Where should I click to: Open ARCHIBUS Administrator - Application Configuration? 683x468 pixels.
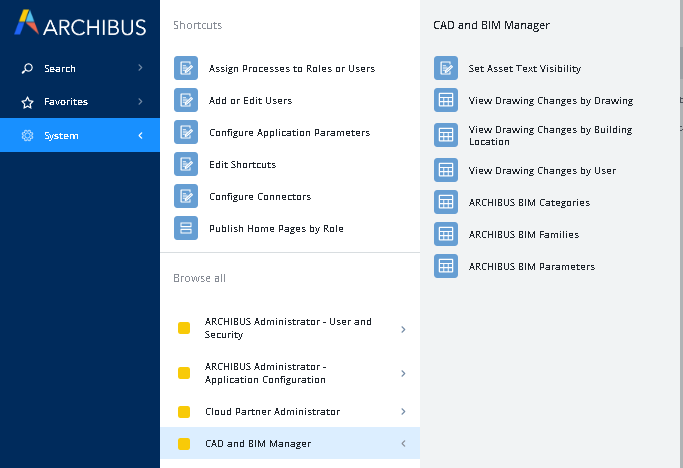290,373
